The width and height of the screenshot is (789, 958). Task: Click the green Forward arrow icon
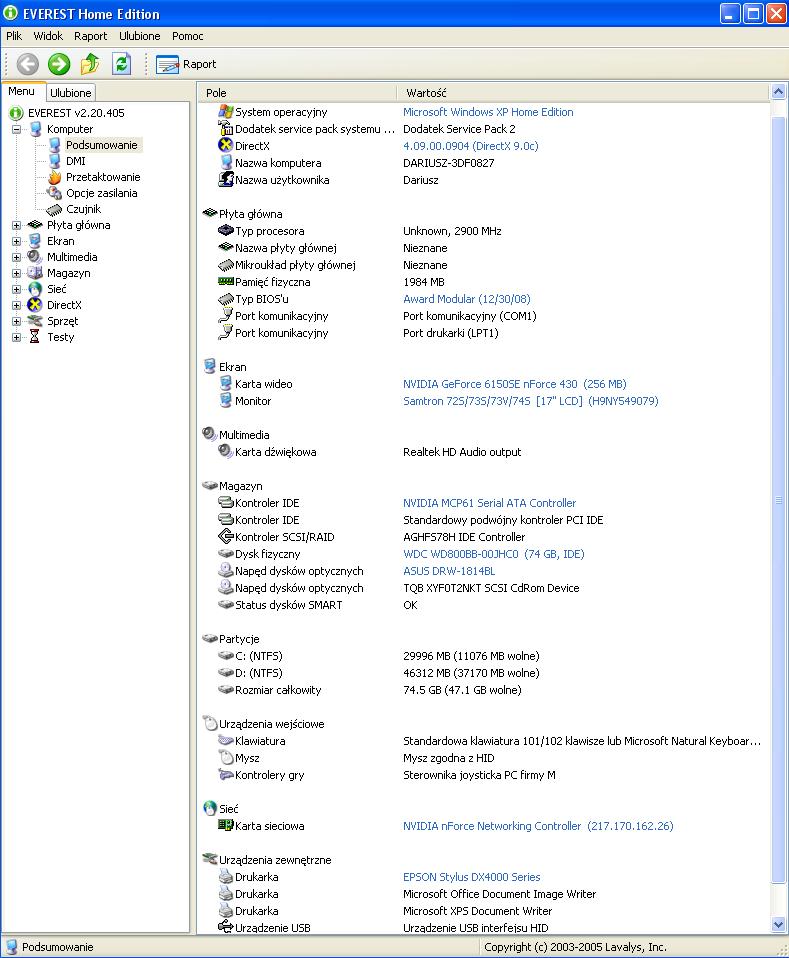(59, 64)
